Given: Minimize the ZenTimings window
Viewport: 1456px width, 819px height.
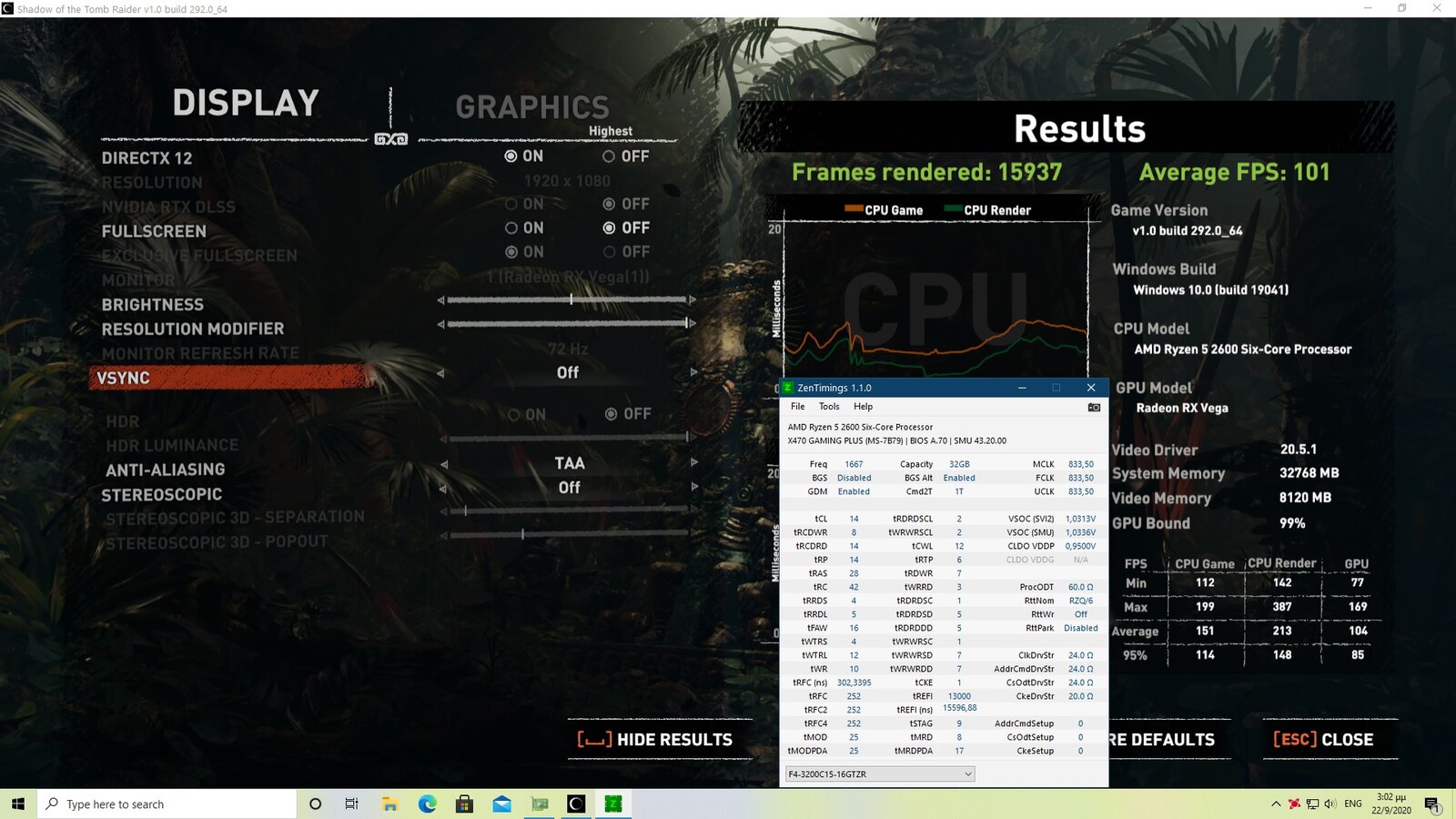Looking at the screenshot, I should point(1022,388).
